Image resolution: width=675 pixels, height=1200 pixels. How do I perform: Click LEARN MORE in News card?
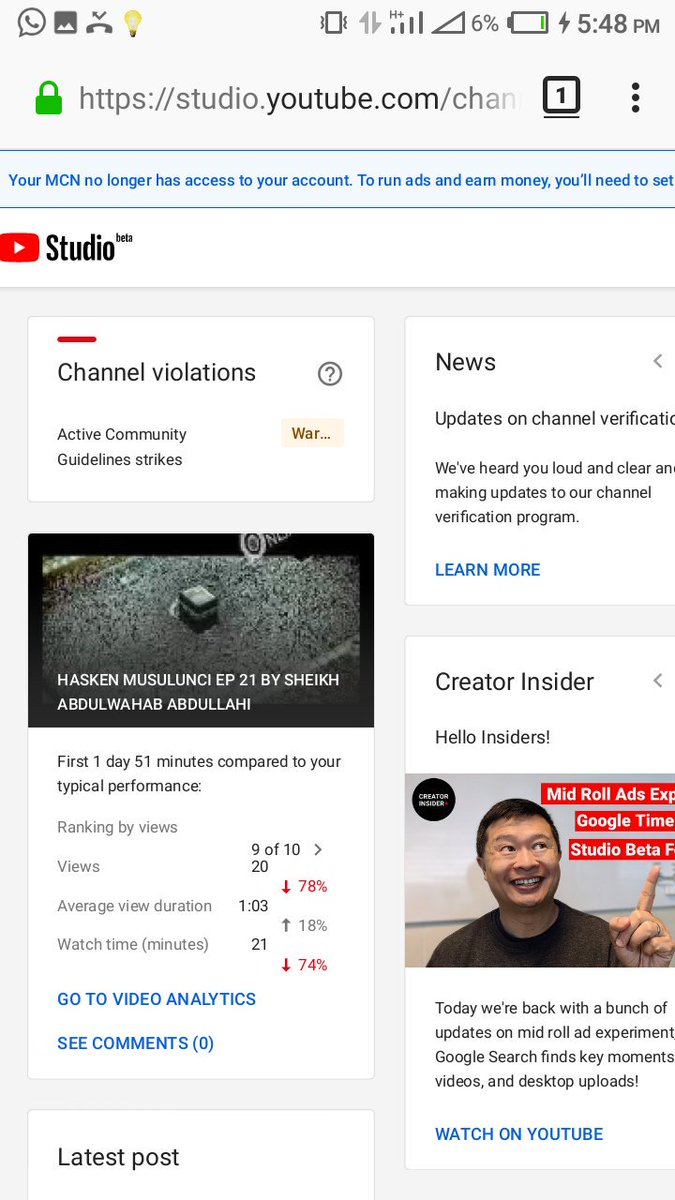click(x=487, y=570)
